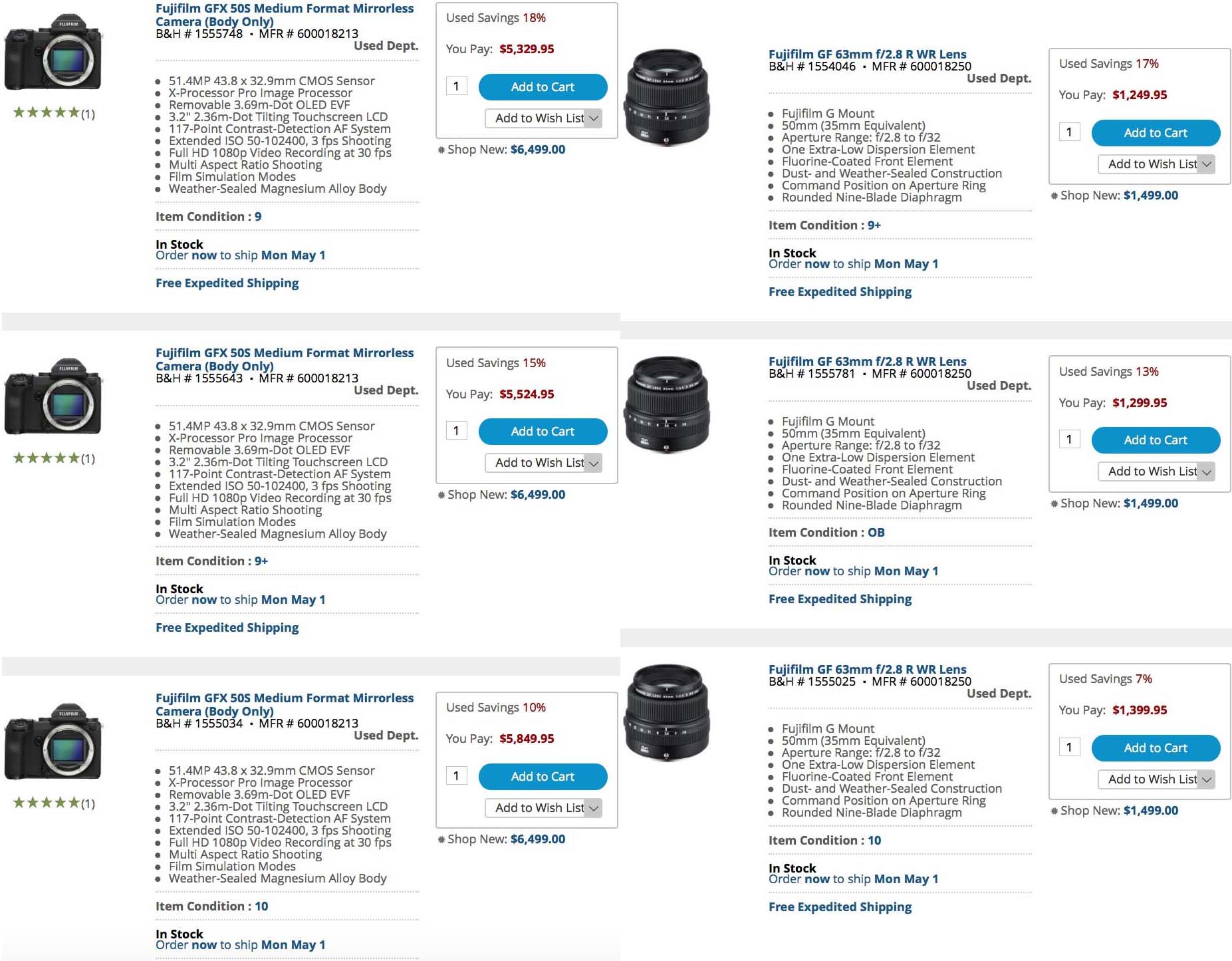Open Fujifilm GFX 50S title link B&H # 1555643
1232x961 pixels.
285,359
